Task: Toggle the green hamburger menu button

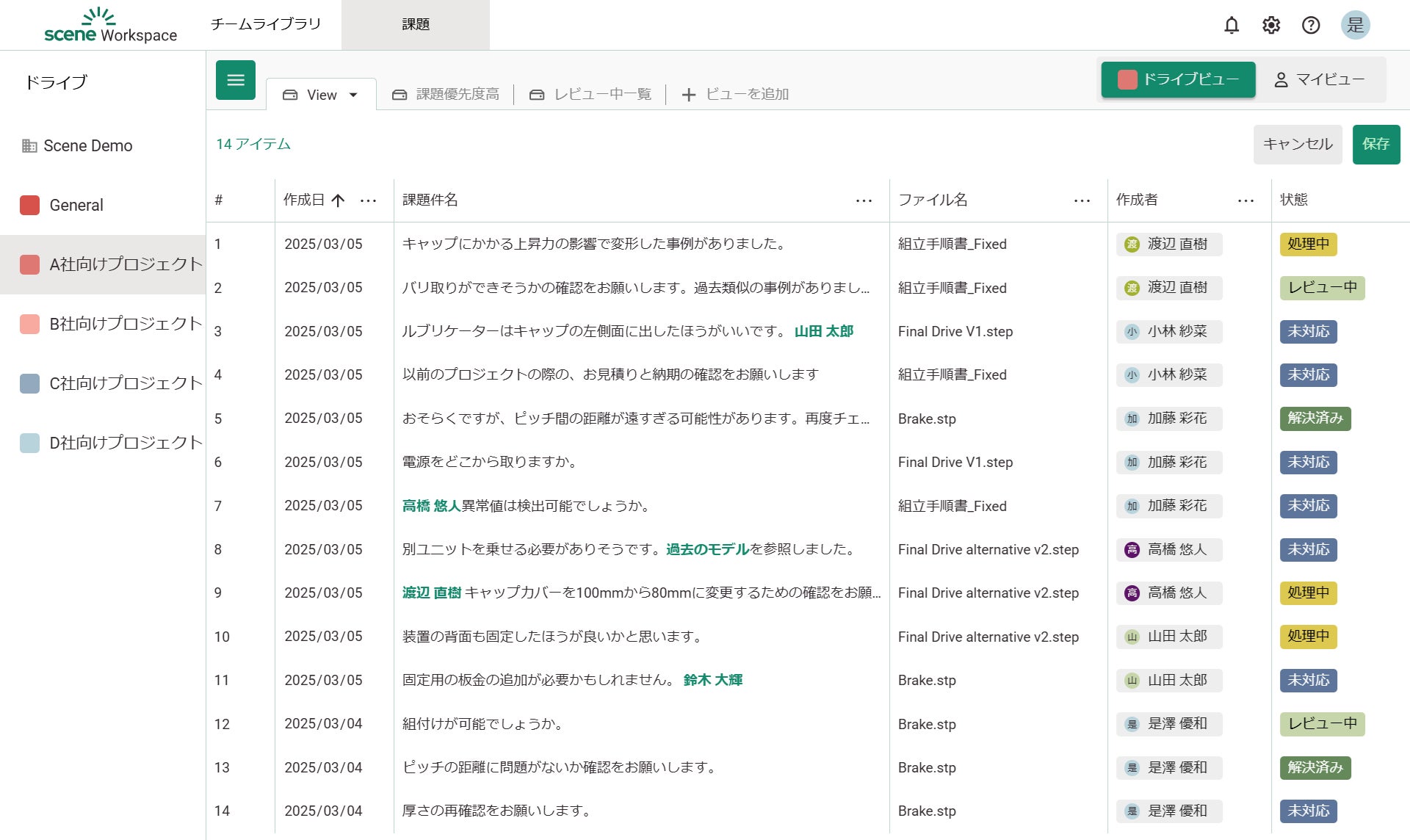Action: click(236, 80)
